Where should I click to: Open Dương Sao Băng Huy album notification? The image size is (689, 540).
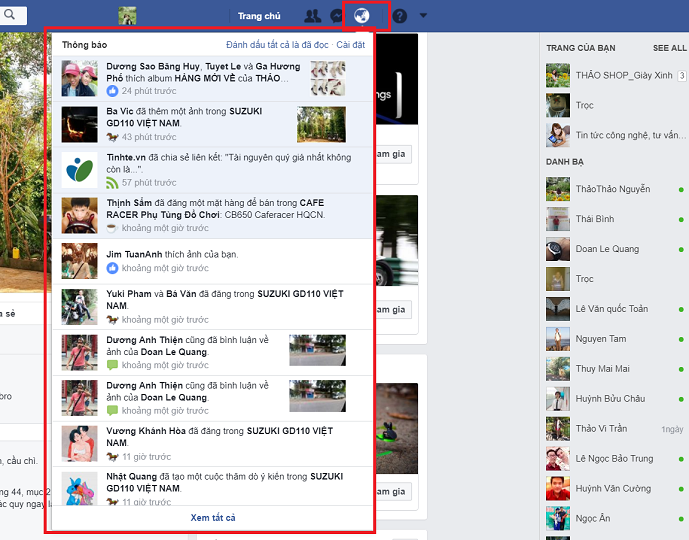coord(212,79)
